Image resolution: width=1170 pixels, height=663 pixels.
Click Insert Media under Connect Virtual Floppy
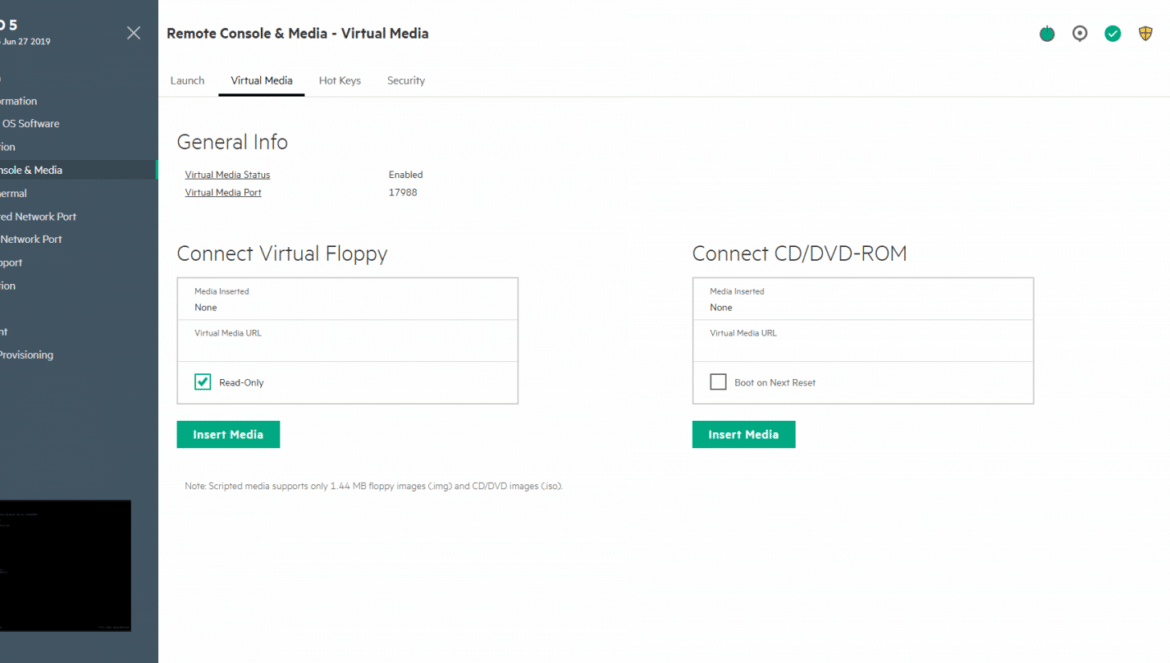[x=228, y=434]
